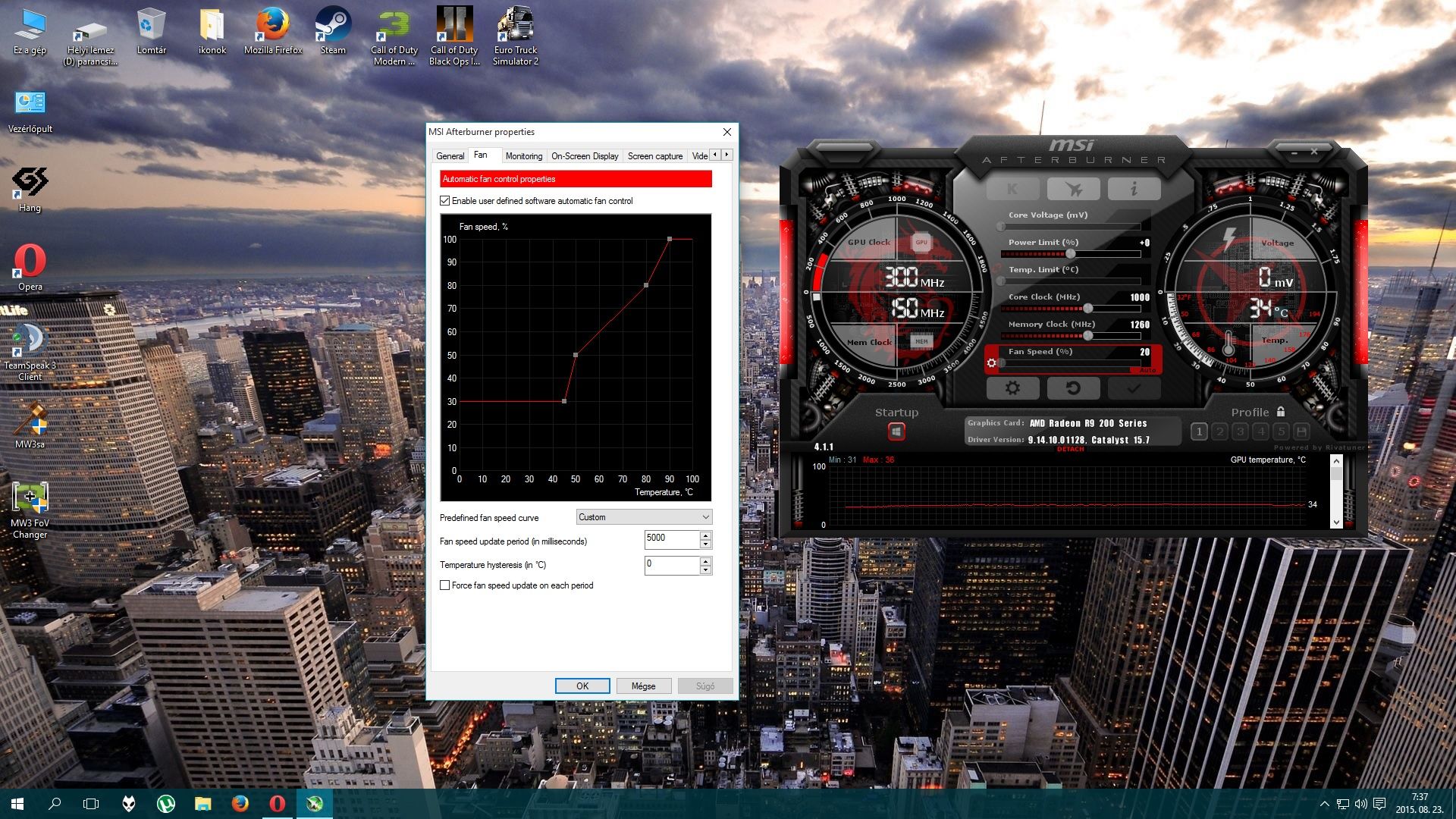This screenshot has width=1456, height=819.
Task: Apply settings with the checkmark button
Action: [x=1134, y=388]
